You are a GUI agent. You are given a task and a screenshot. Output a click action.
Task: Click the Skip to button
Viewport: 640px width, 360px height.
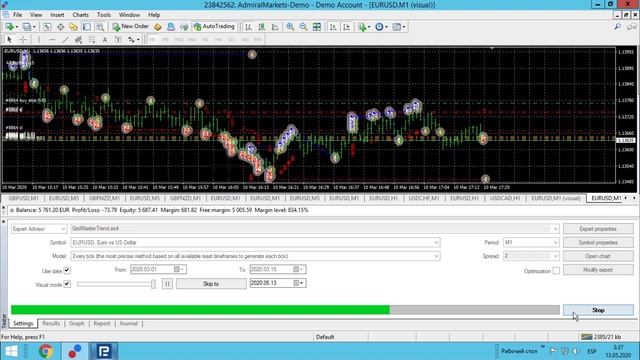211,284
